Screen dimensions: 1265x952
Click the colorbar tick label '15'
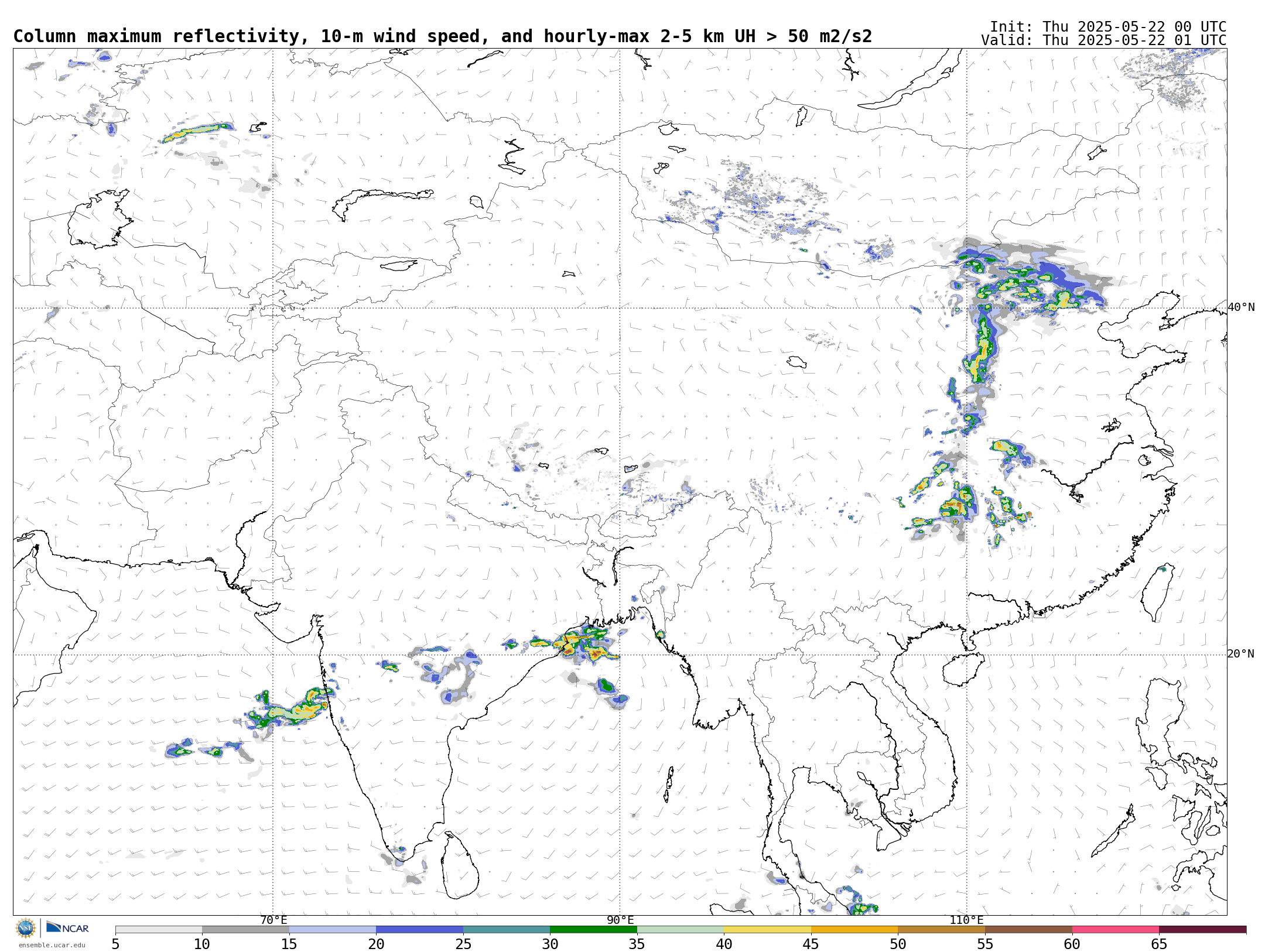(289, 944)
